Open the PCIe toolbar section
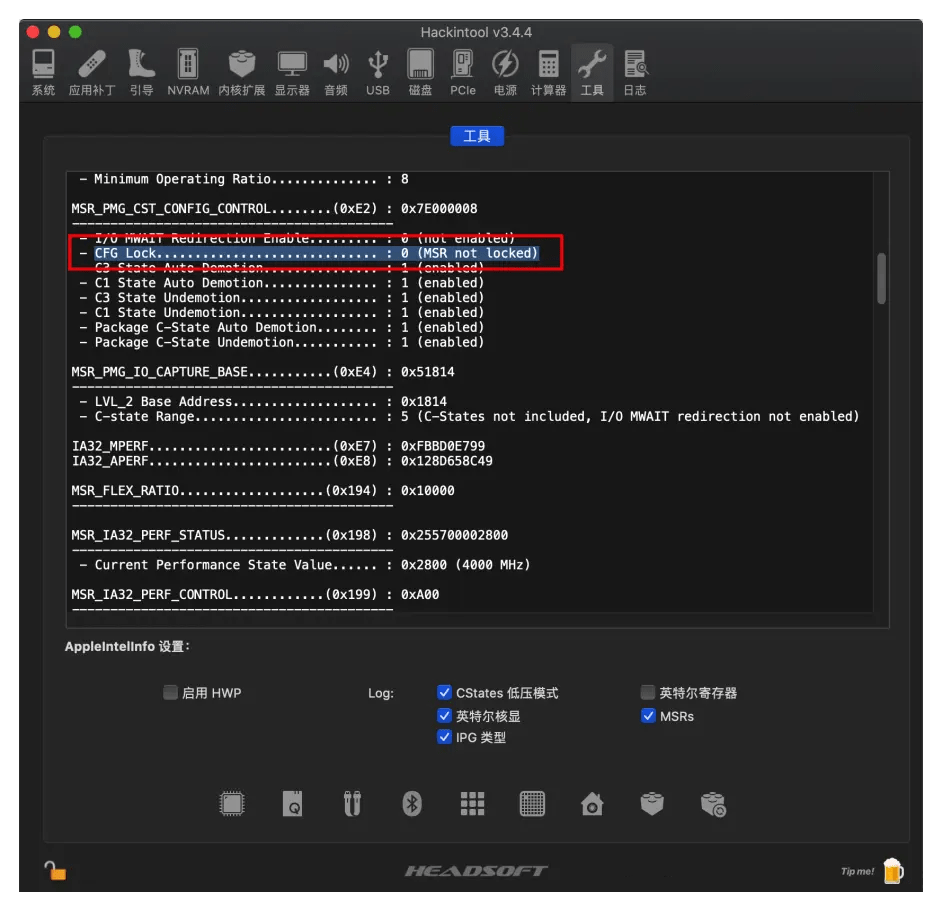Viewport: 942px width, 916px height. pos(463,72)
